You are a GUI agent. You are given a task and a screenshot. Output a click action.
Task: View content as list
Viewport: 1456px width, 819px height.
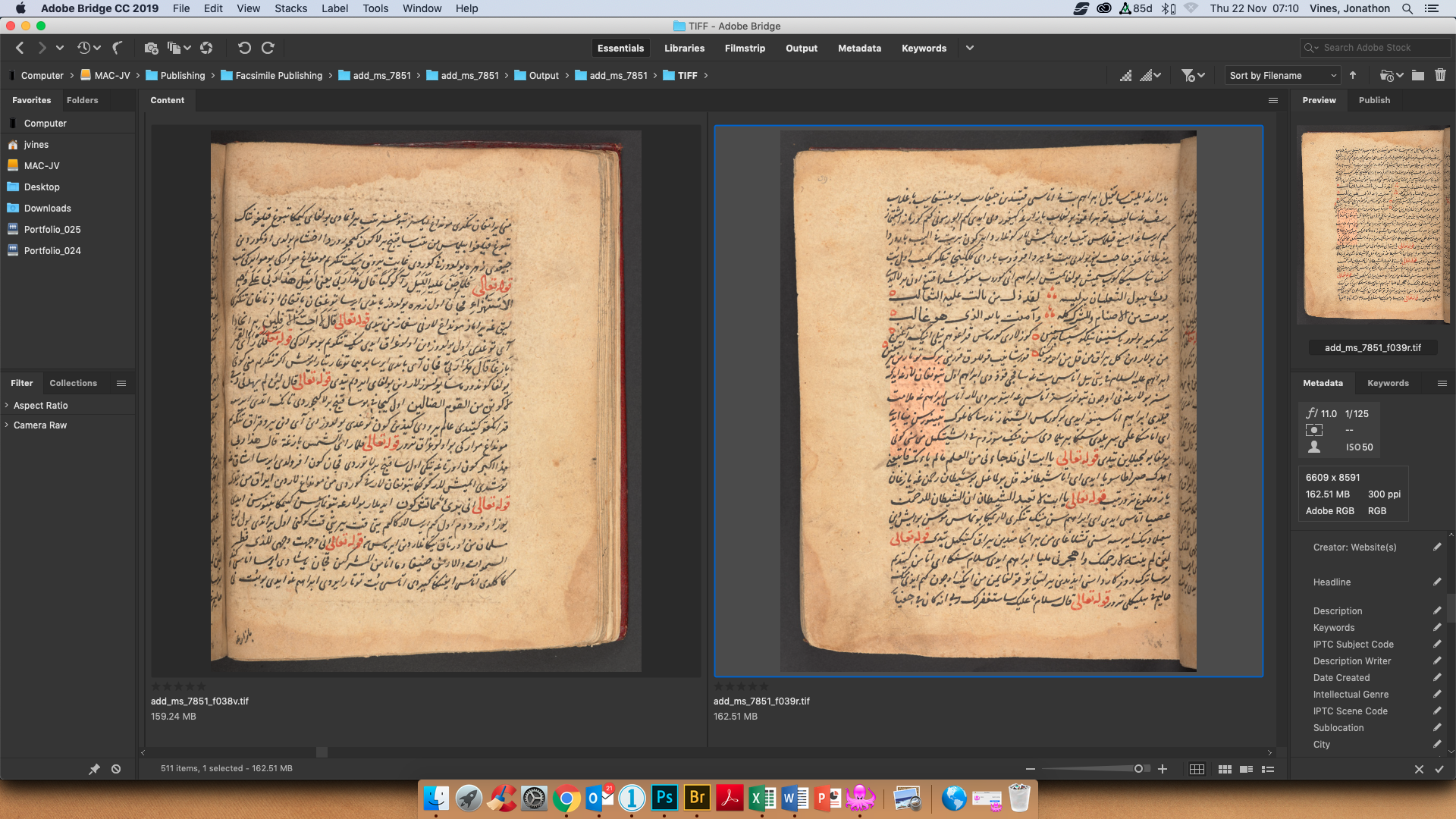click(x=1268, y=769)
